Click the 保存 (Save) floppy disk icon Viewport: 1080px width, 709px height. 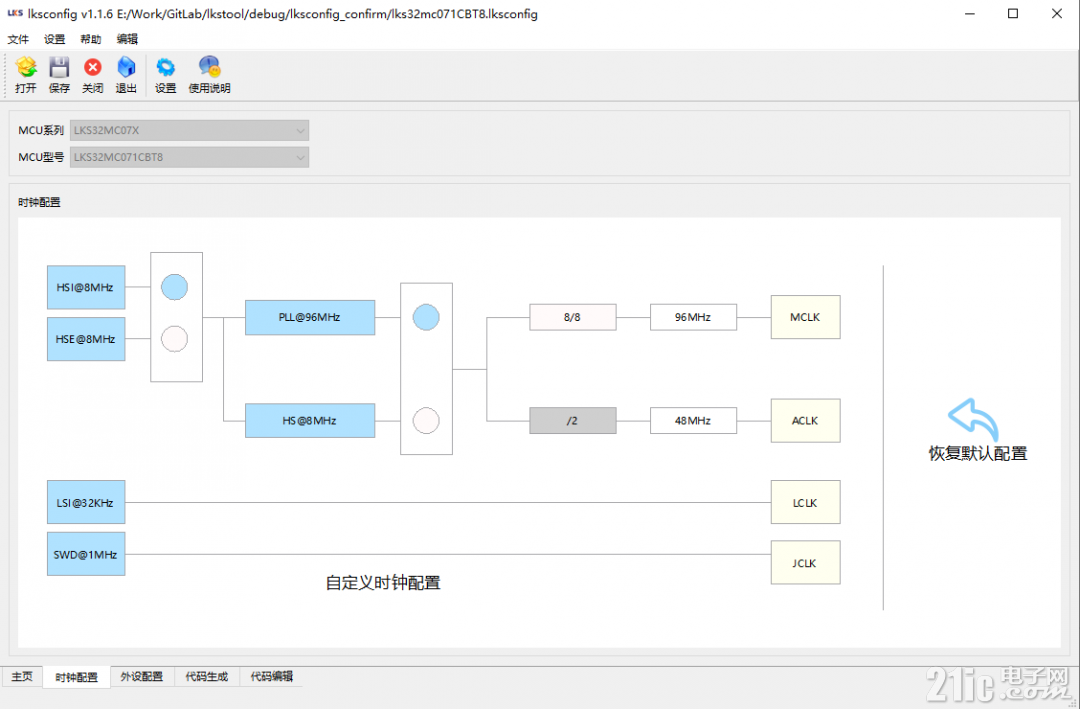[59, 67]
